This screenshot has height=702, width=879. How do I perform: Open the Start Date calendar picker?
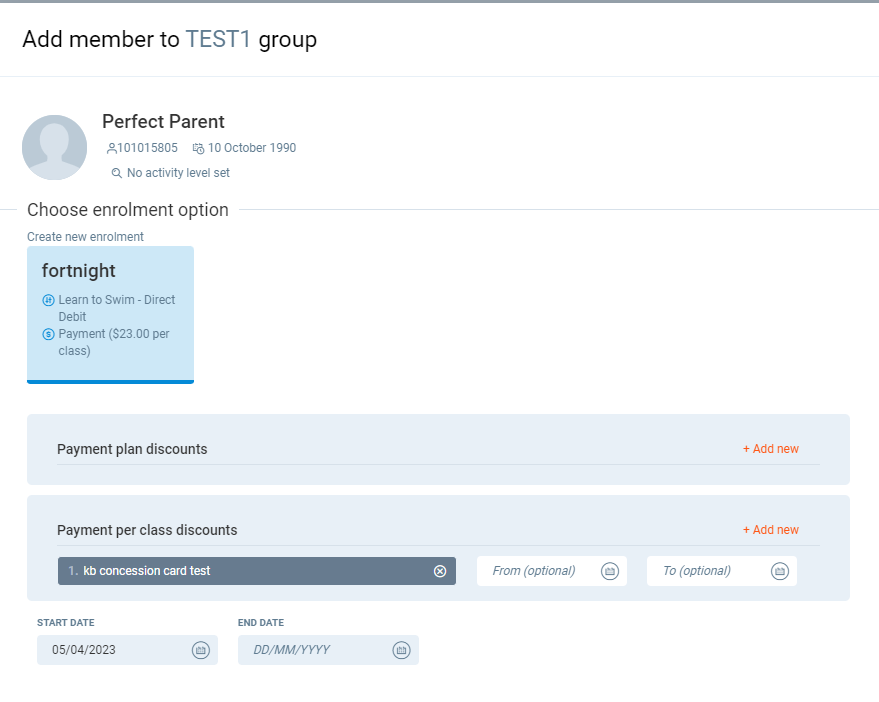[200, 650]
